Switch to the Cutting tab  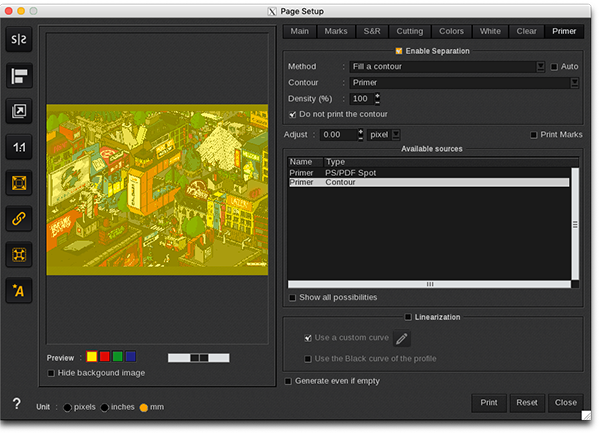[409, 31]
